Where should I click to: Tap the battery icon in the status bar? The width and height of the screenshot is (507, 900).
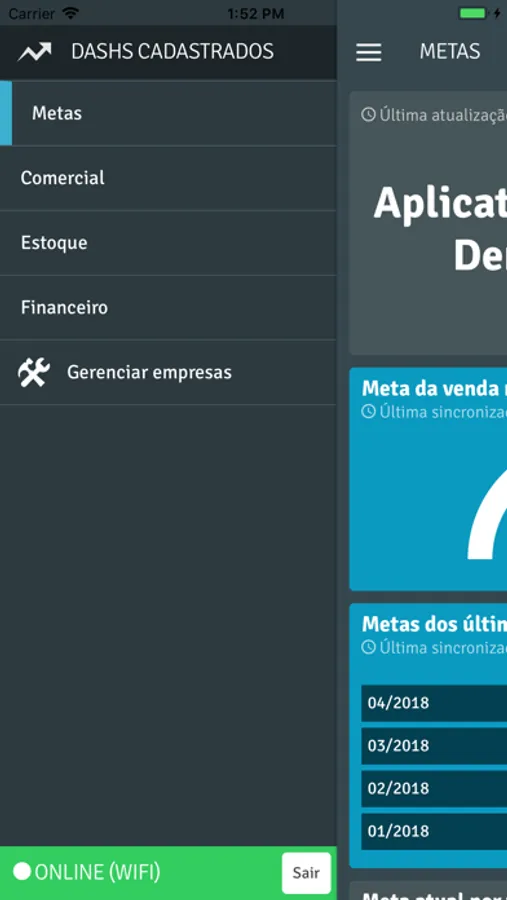(473, 13)
